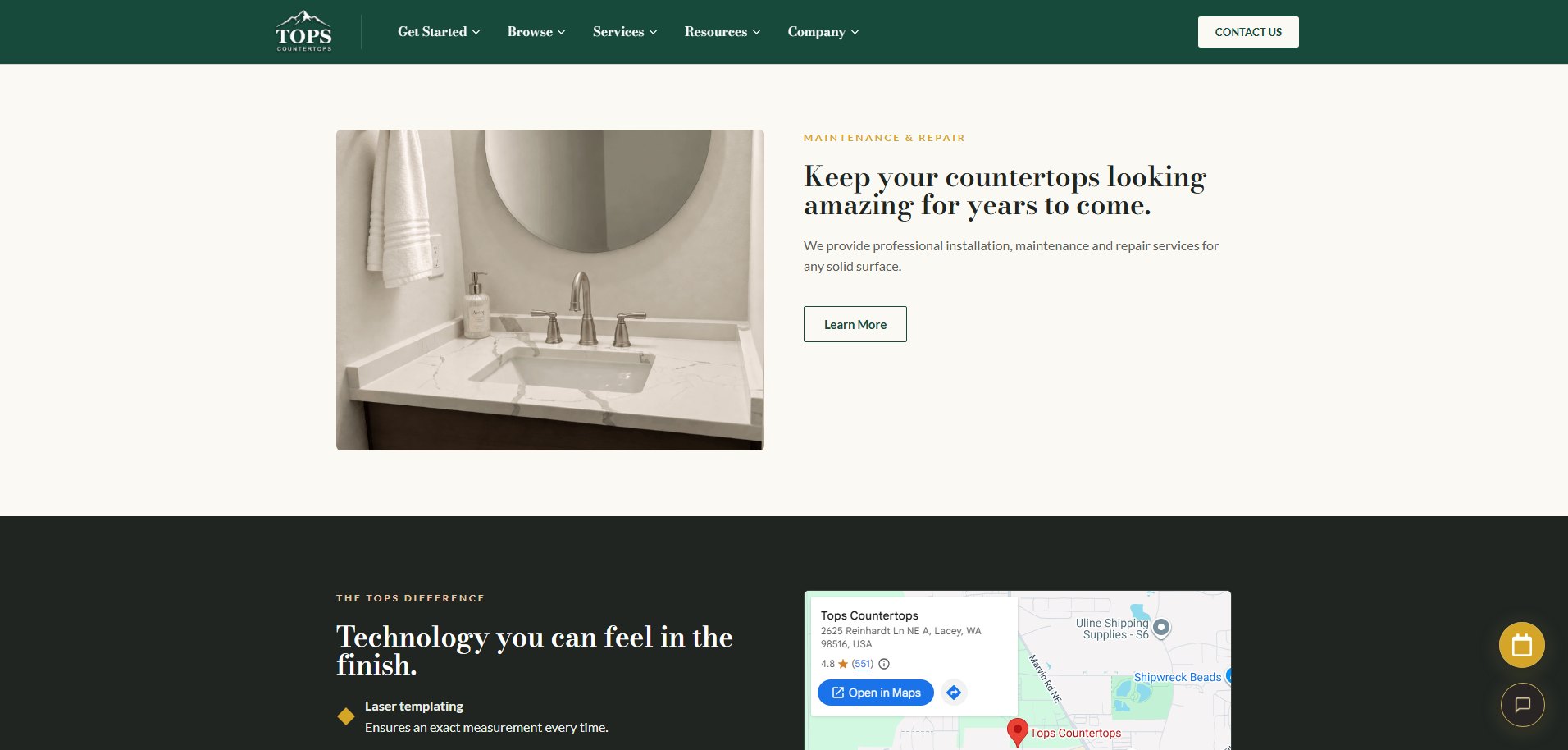The width and height of the screenshot is (1568, 750).
Task: Click the 'THE TOPS DIFFERENCE' label
Action: [410, 598]
